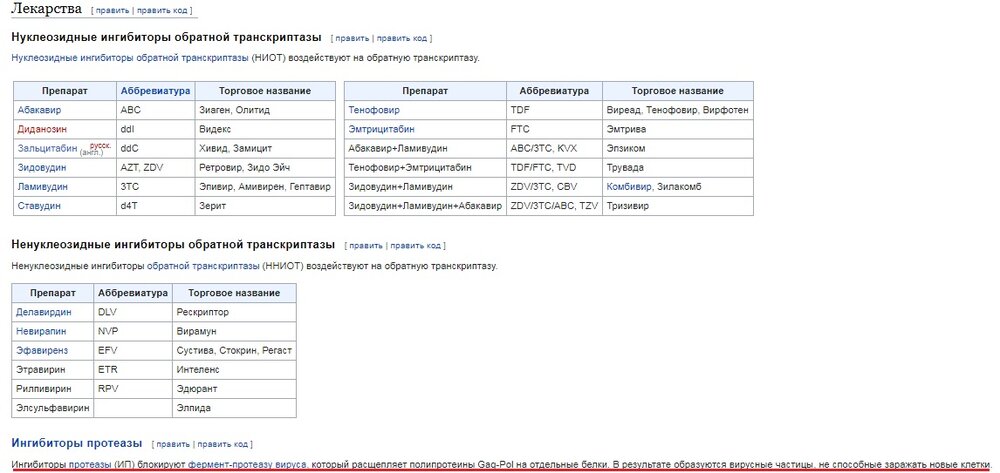This screenshot has width=1000, height=473.
Task: Click the Делавирдин link
Action: 44,312
